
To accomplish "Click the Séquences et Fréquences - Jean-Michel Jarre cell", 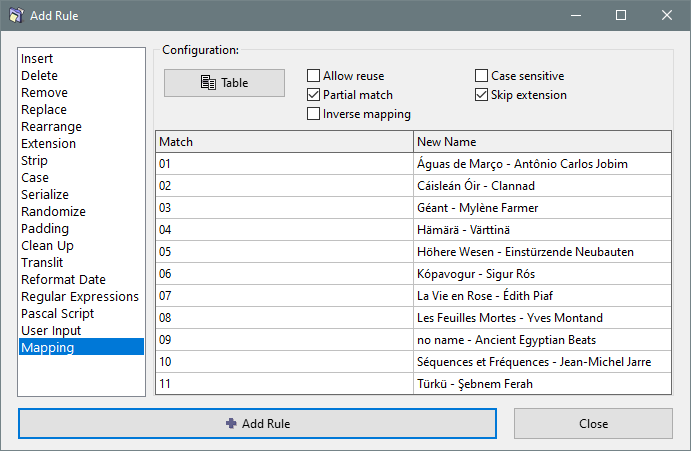I will (x=542, y=362).
